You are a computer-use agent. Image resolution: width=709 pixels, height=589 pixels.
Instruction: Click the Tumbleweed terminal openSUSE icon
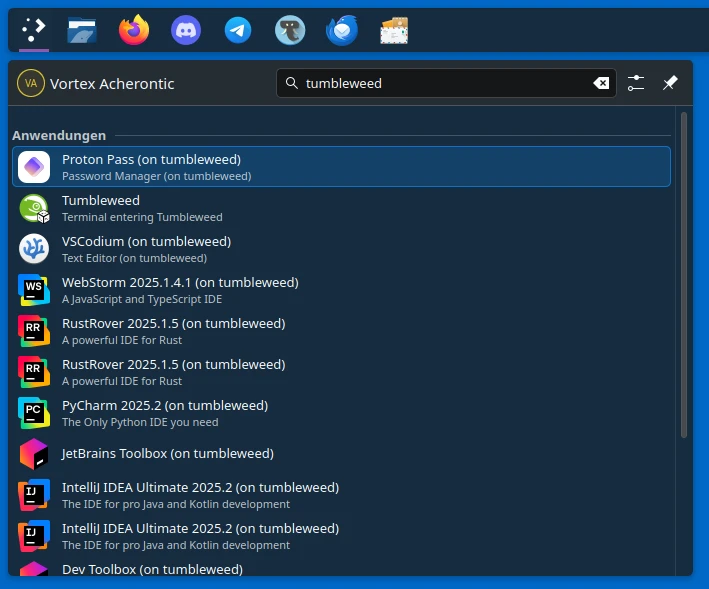[x=34, y=208]
